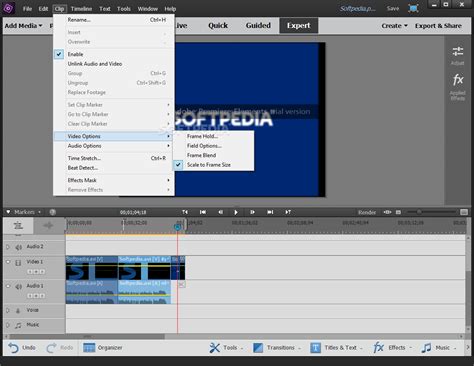Select Frame Blend menu entry
Image resolution: width=474 pixels, height=366 pixels.
pos(213,155)
